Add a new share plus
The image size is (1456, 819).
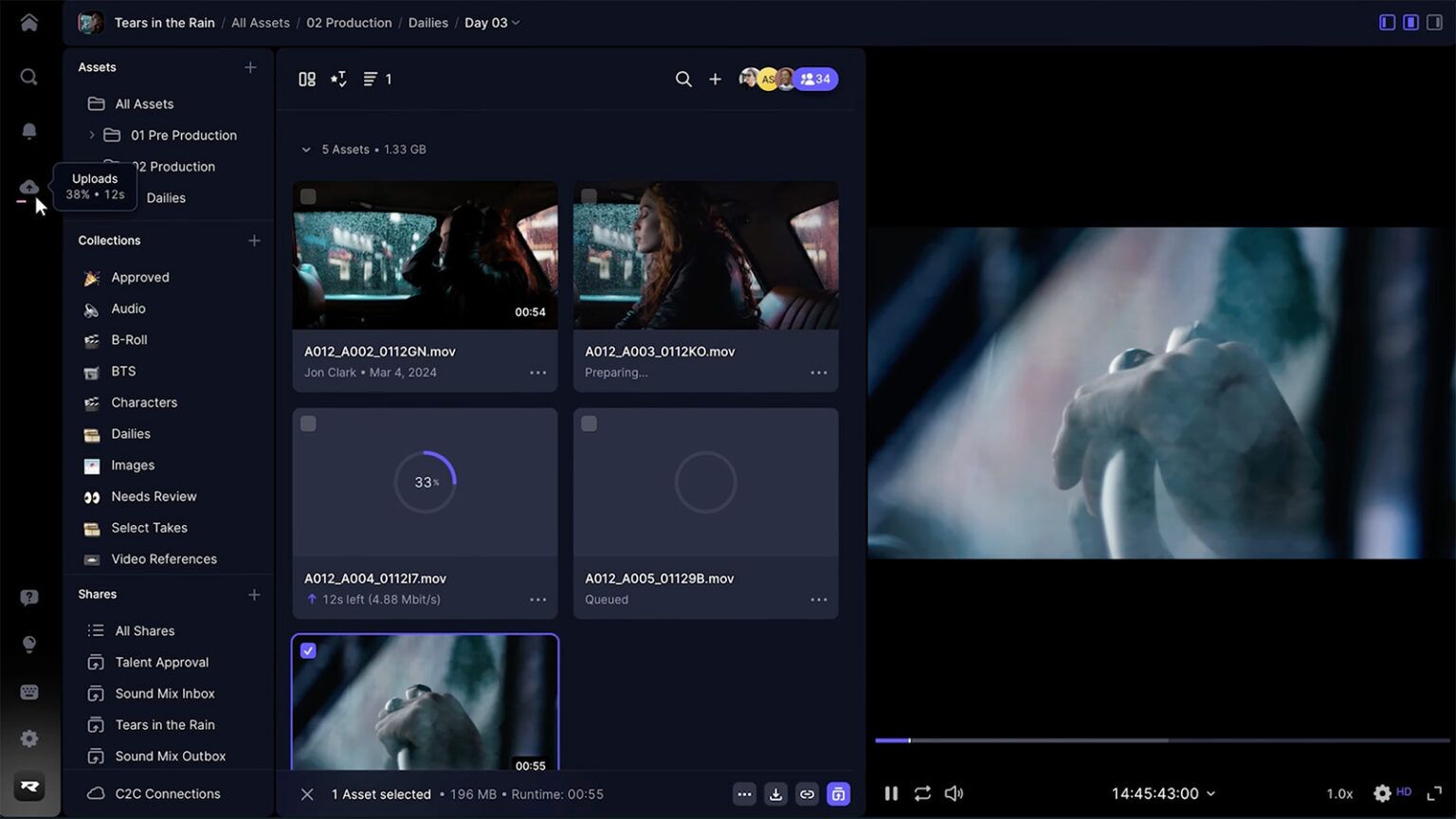coord(254,594)
